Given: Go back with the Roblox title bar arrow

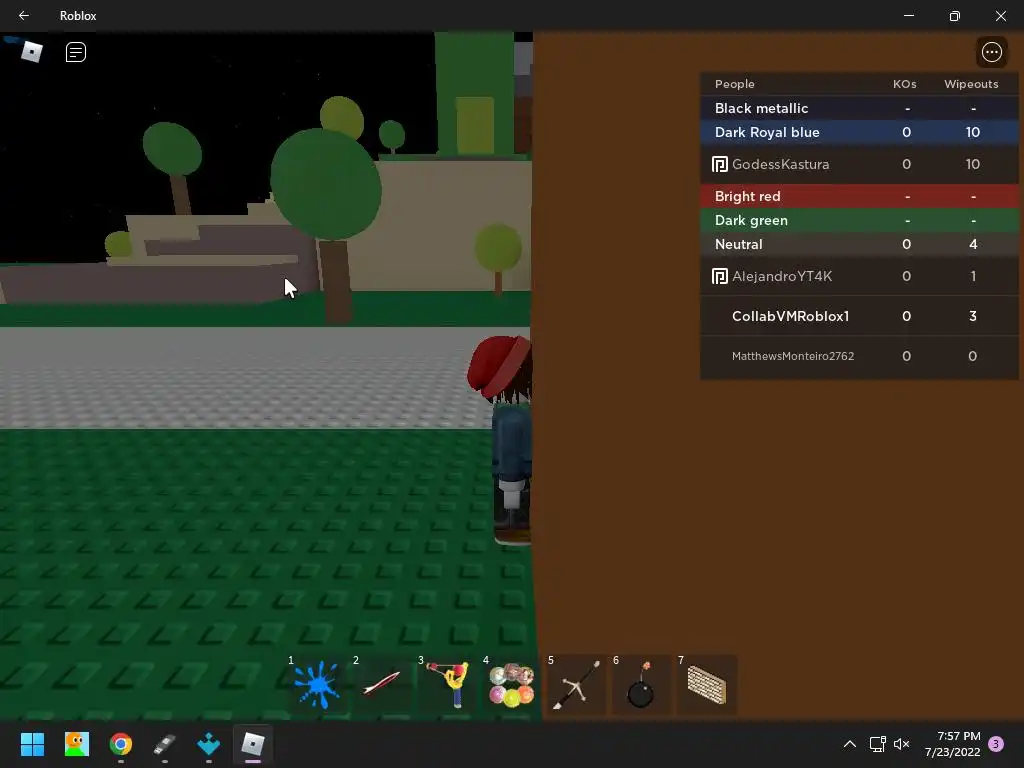Looking at the screenshot, I should pos(24,16).
